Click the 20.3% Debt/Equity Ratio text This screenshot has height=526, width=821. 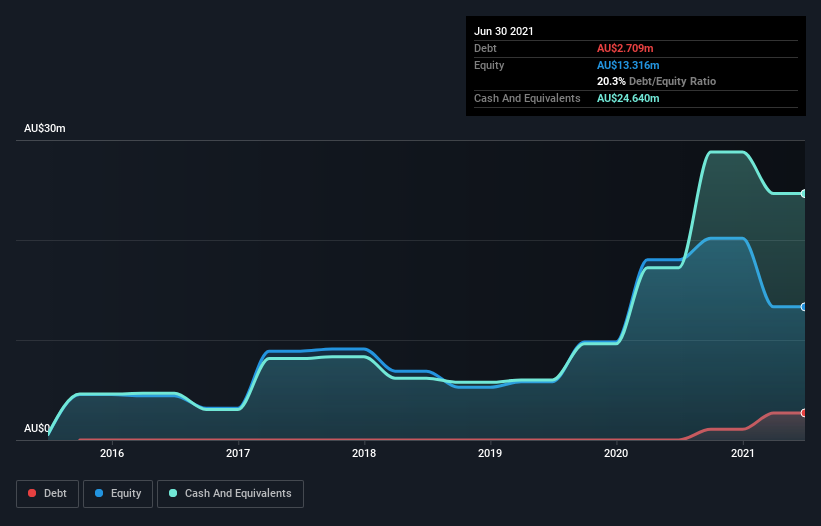pos(657,81)
